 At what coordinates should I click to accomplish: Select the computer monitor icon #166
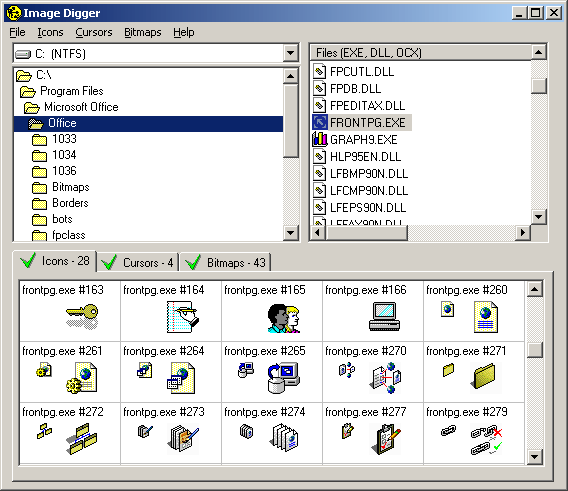click(384, 317)
